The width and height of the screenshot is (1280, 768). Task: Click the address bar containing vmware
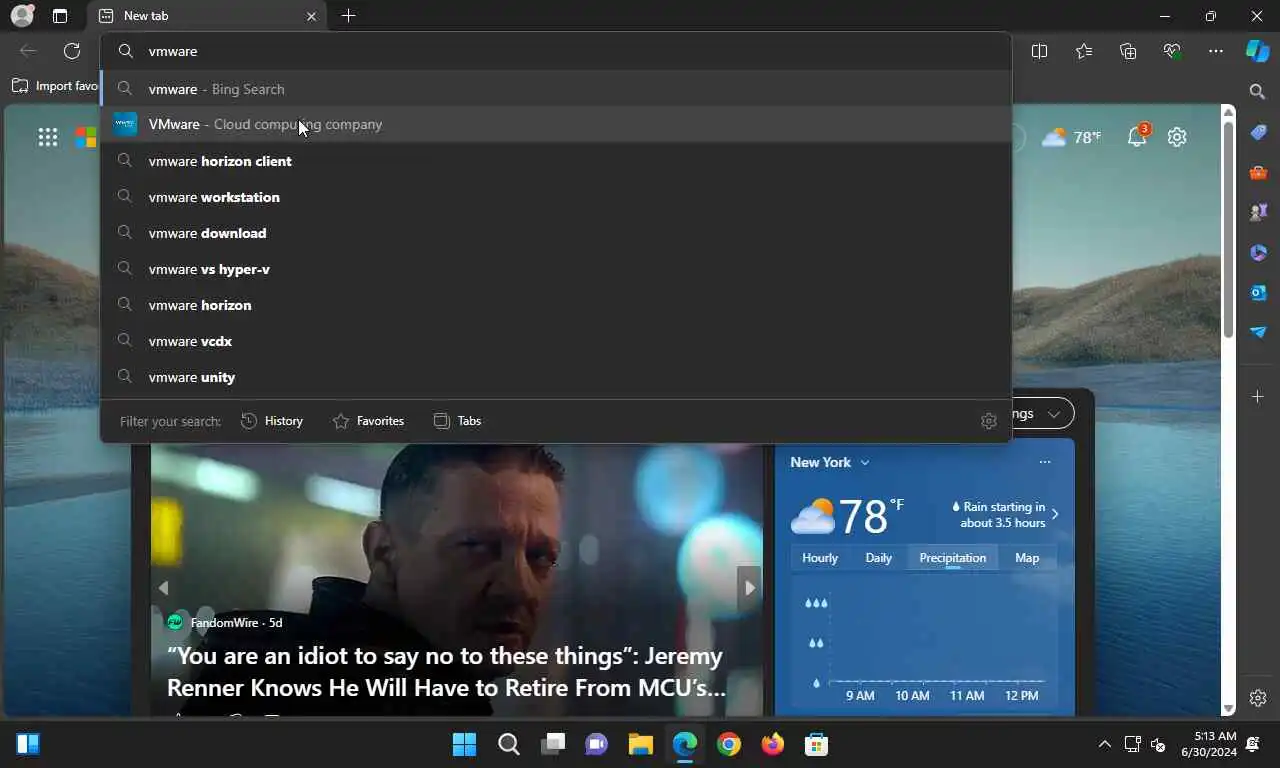tap(556, 51)
